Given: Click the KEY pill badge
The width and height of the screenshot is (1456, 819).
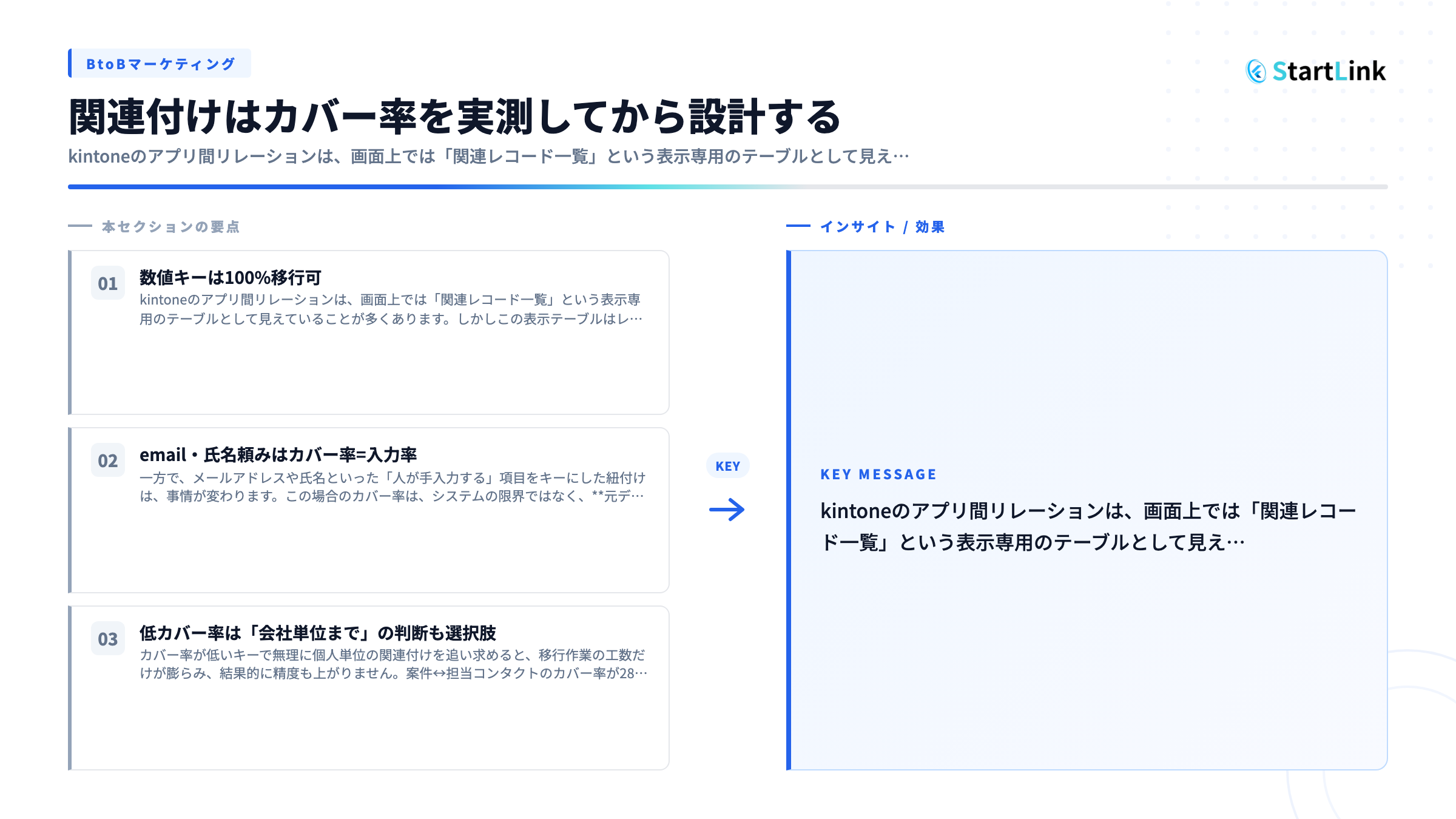Looking at the screenshot, I should point(728,466).
